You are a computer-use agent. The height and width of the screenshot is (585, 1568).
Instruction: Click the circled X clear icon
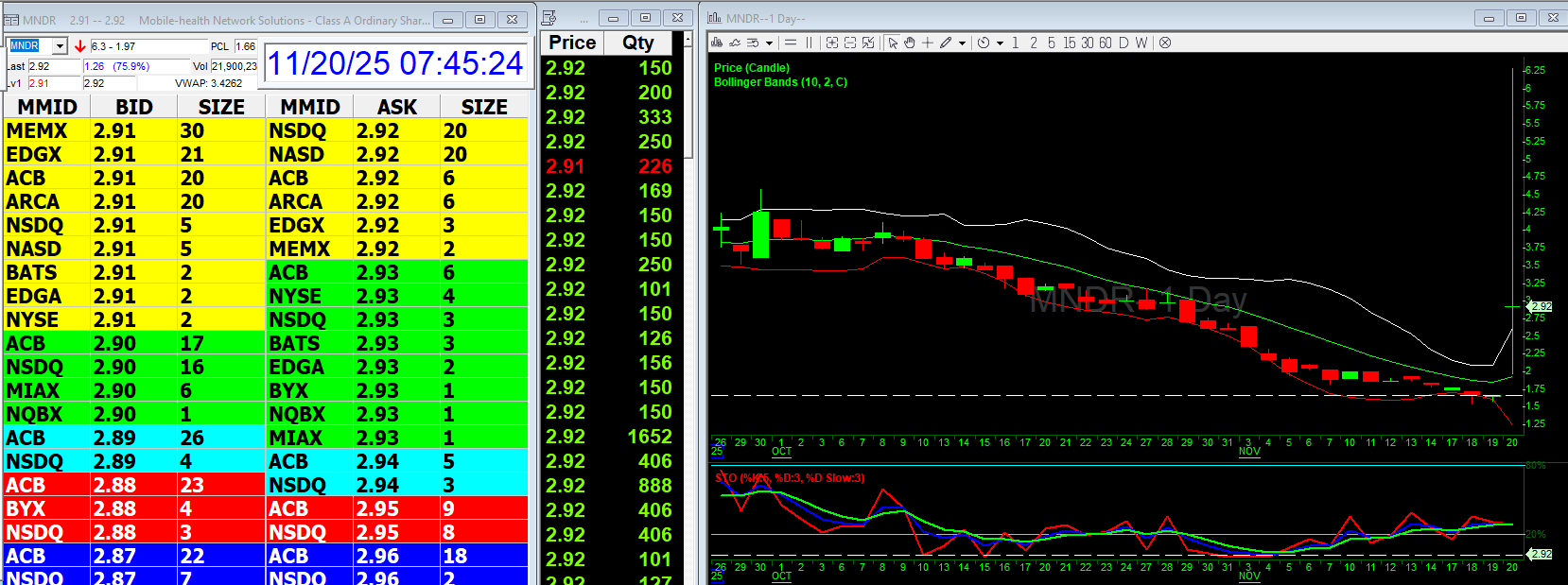1165,43
